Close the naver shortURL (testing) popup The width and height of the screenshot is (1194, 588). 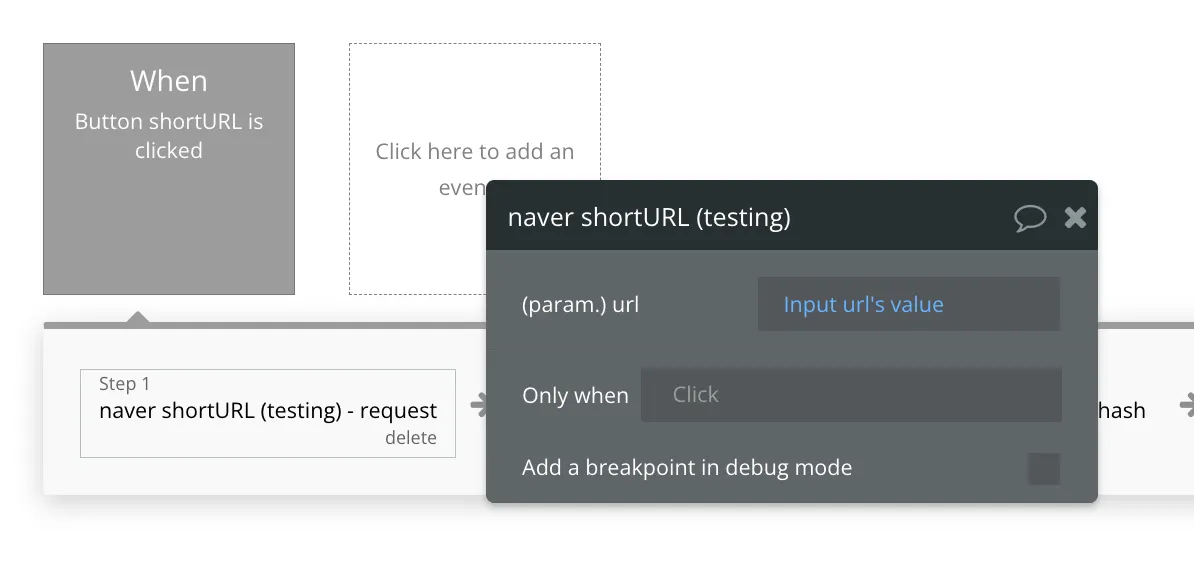(x=1075, y=217)
